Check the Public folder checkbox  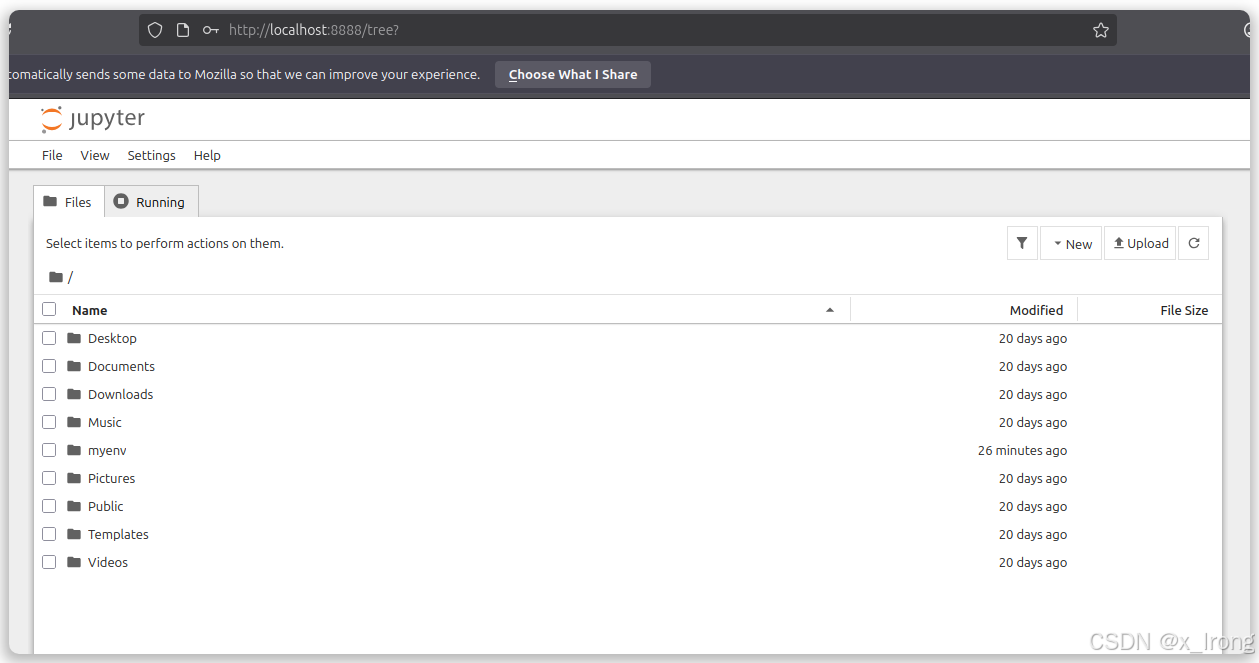tap(49, 506)
